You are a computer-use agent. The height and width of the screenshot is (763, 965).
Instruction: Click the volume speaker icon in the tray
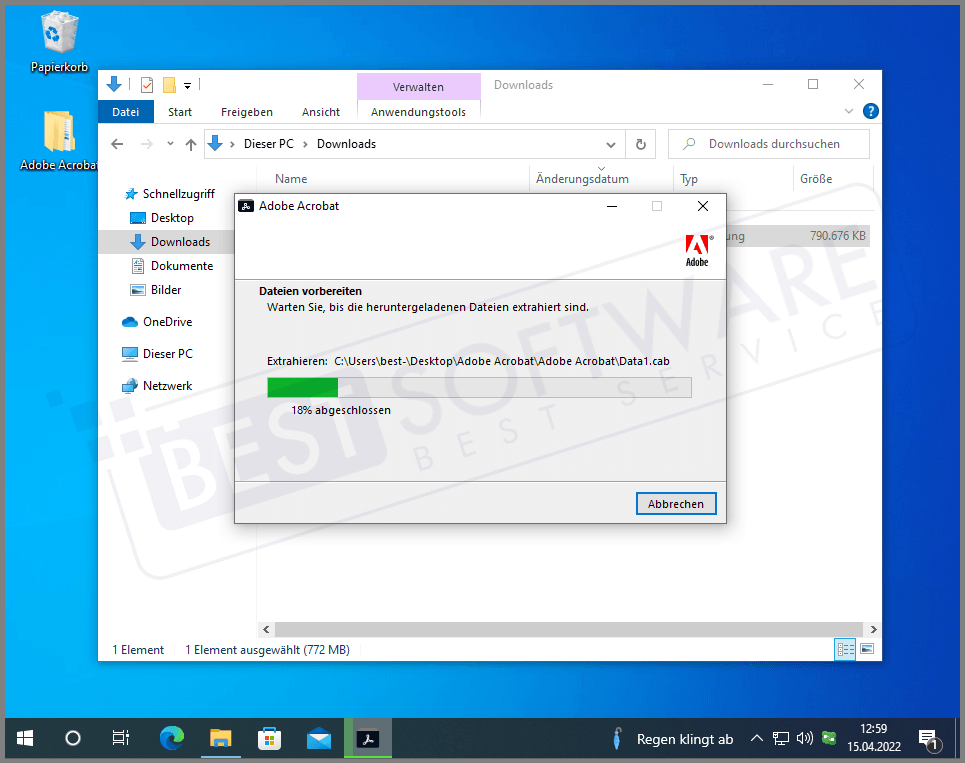coord(805,738)
